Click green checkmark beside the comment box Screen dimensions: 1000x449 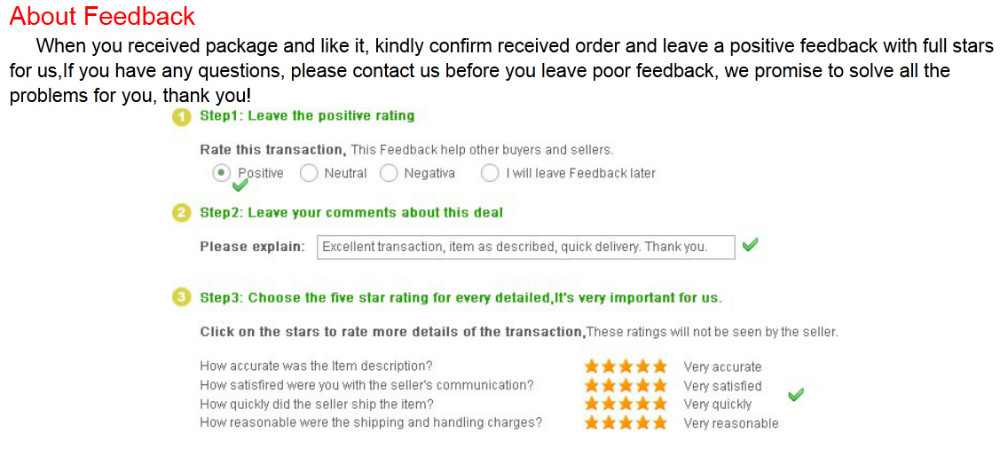tap(750, 244)
